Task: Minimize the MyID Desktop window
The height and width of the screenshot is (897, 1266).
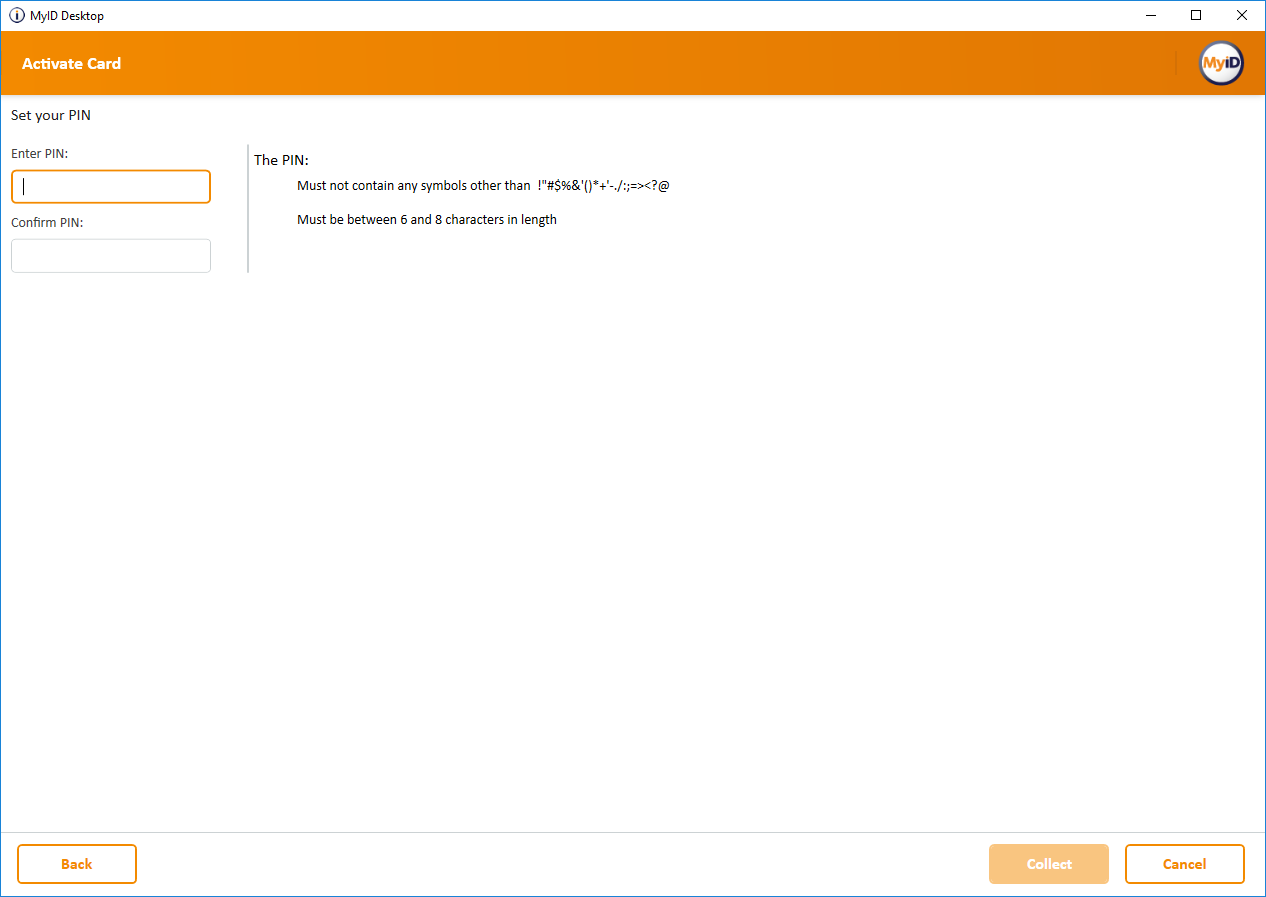Action: pyautogui.click(x=1151, y=15)
